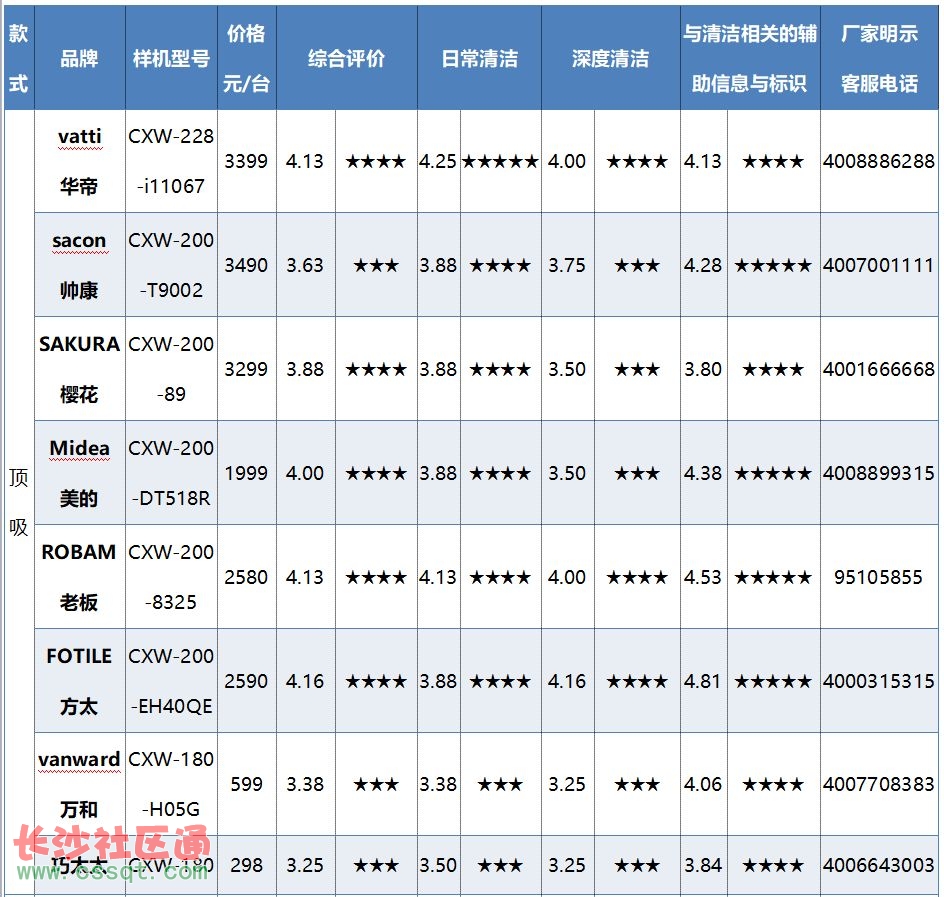944x897 pixels.
Task: Click phone number 4006643003
Action: click(879, 865)
